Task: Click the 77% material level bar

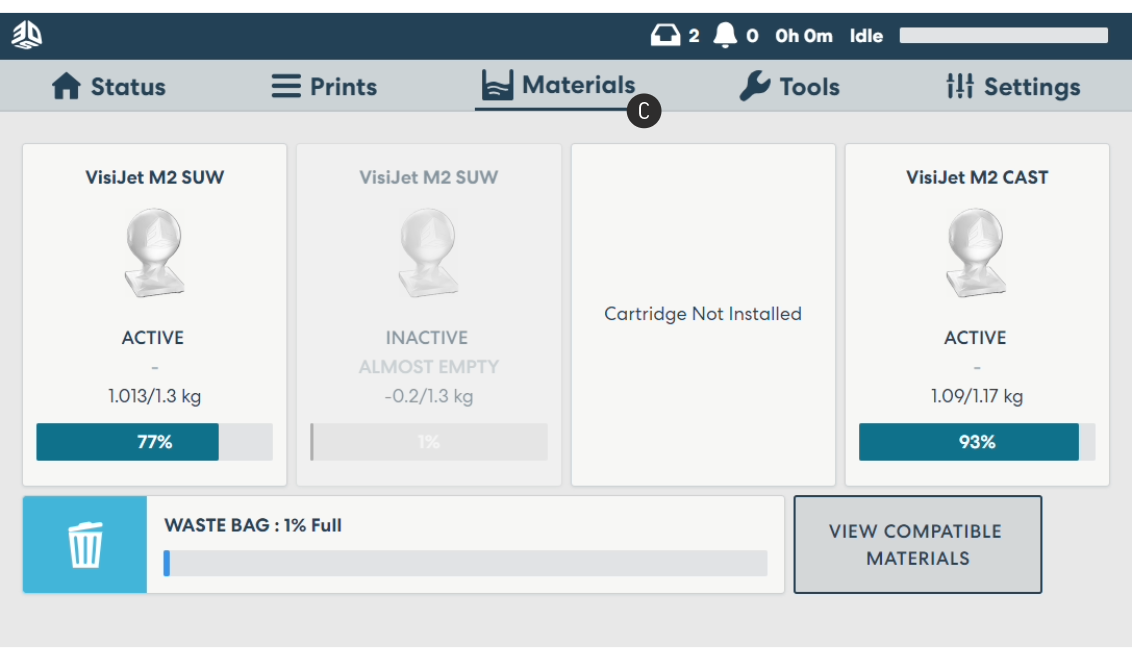Action: (x=154, y=442)
